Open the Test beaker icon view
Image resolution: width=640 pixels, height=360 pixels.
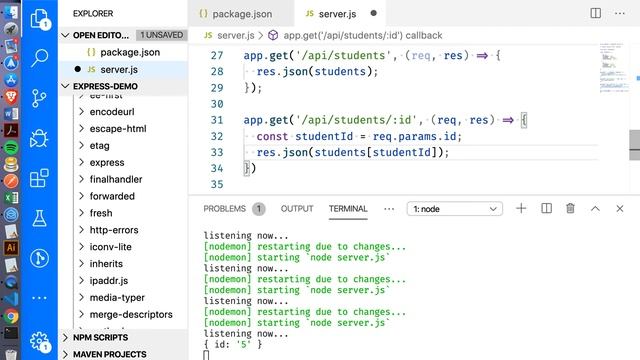click(40, 218)
